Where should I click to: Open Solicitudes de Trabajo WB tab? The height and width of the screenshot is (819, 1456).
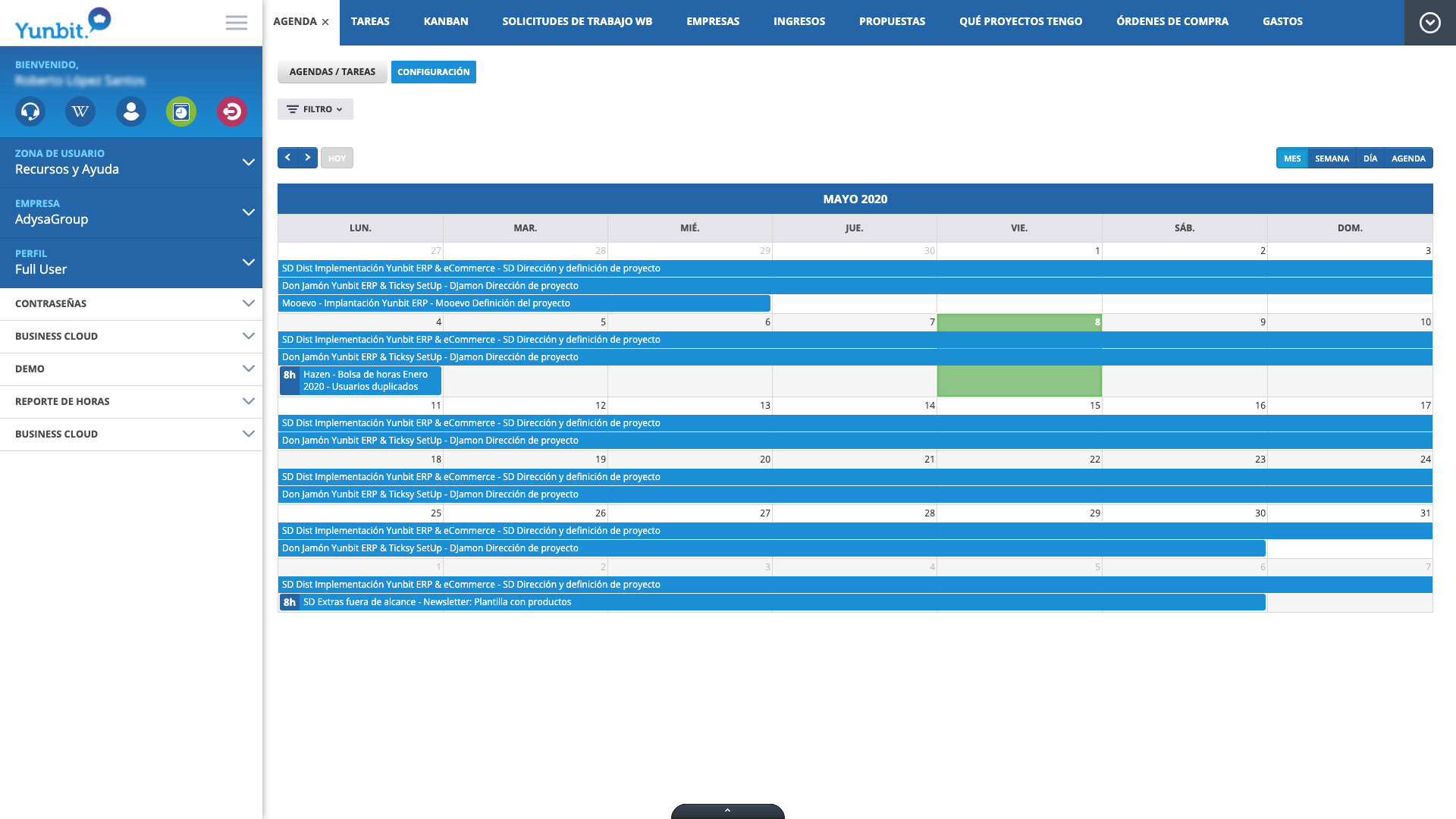[577, 22]
